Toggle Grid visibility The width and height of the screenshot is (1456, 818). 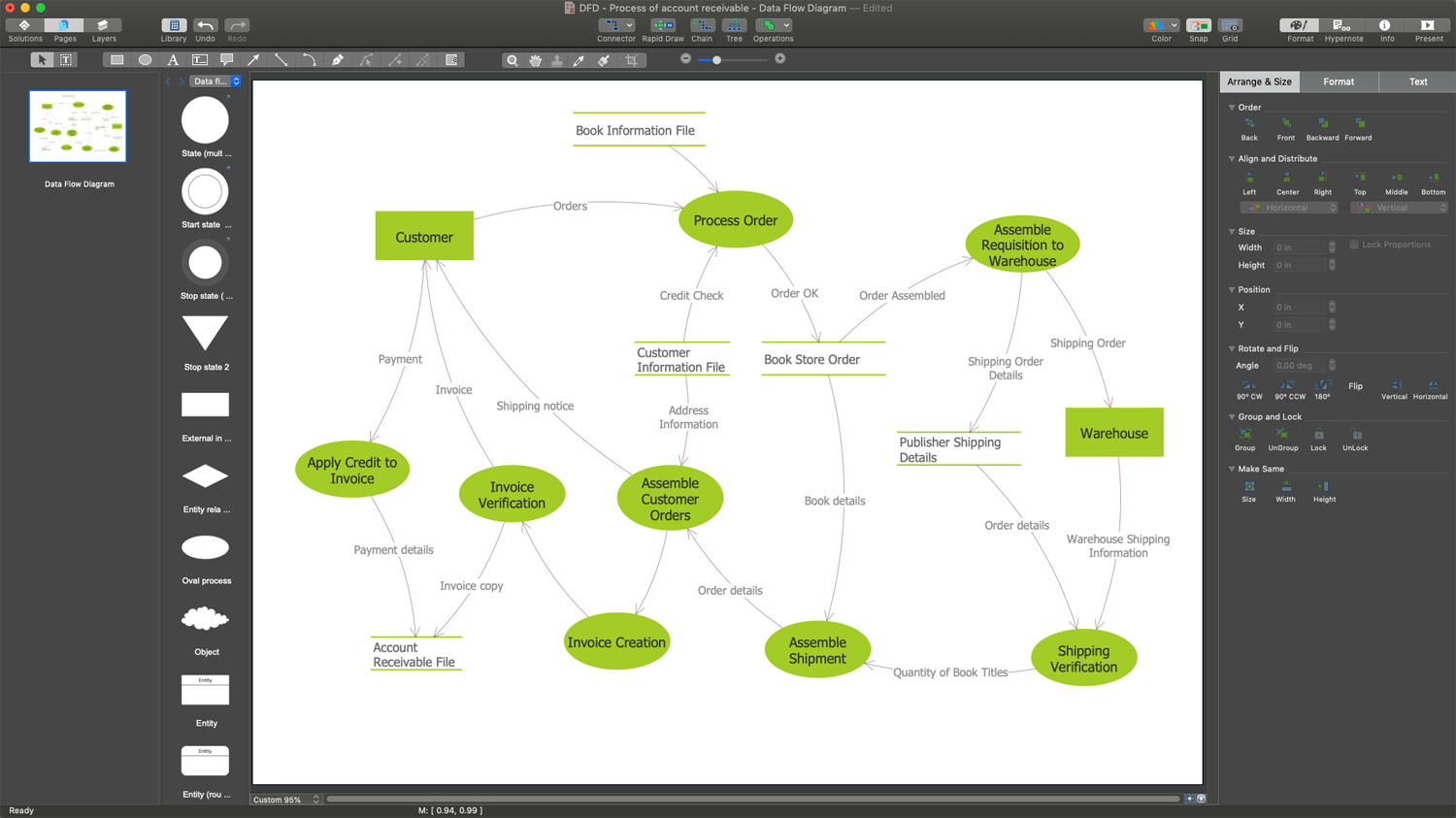pos(1230,27)
